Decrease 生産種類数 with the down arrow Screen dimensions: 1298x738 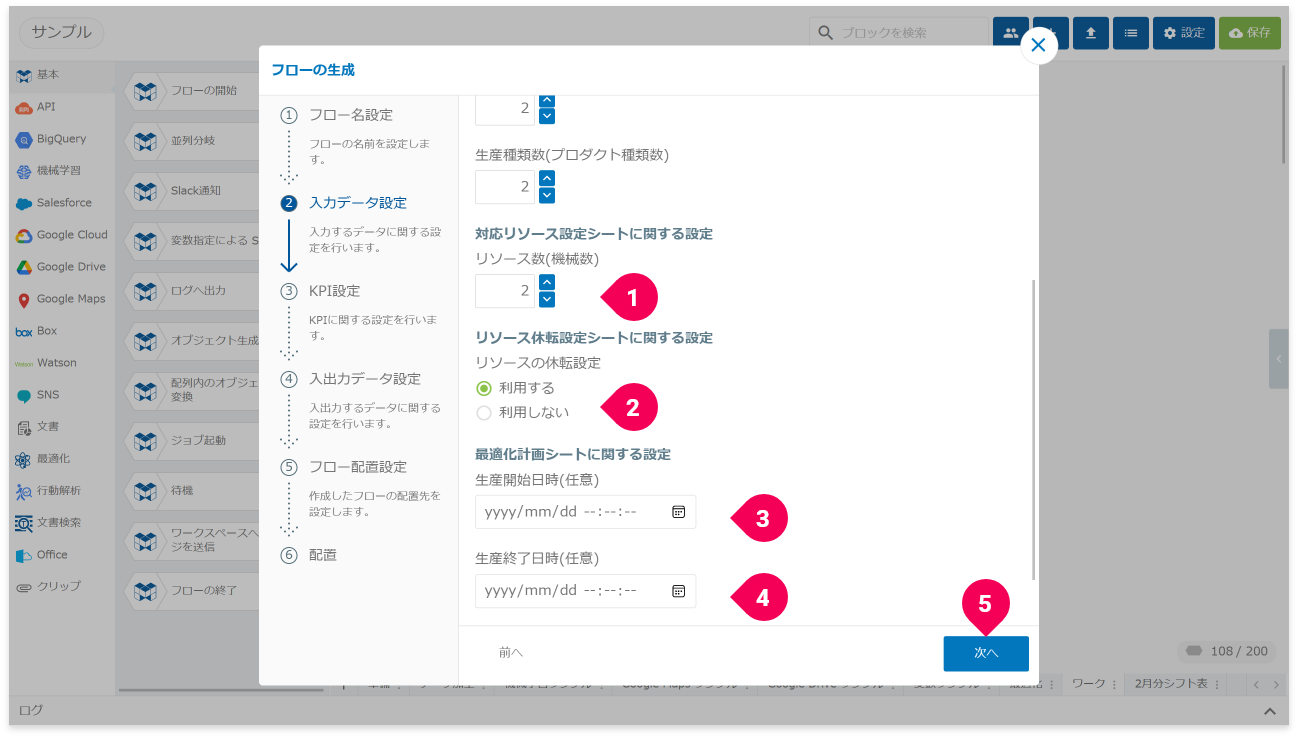[547, 196]
